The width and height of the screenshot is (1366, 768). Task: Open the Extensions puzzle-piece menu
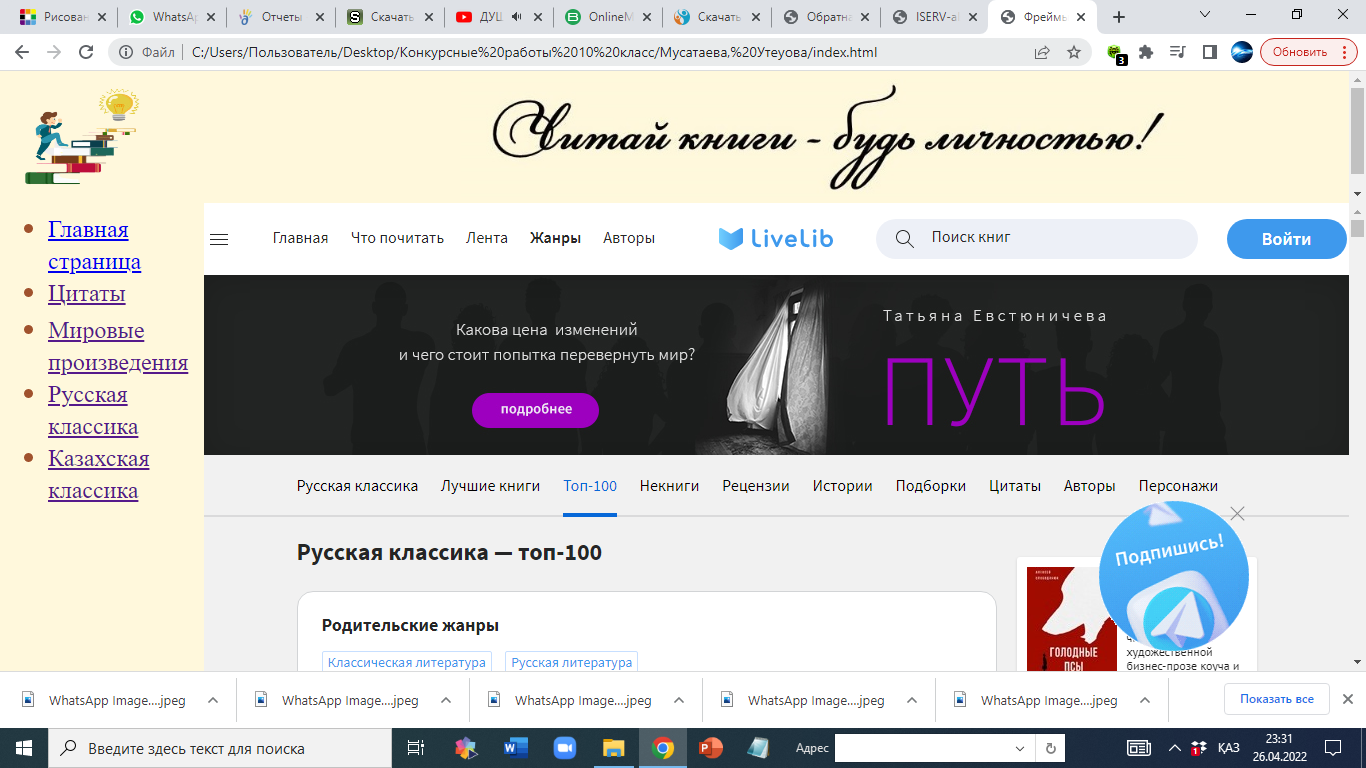[x=1146, y=52]
